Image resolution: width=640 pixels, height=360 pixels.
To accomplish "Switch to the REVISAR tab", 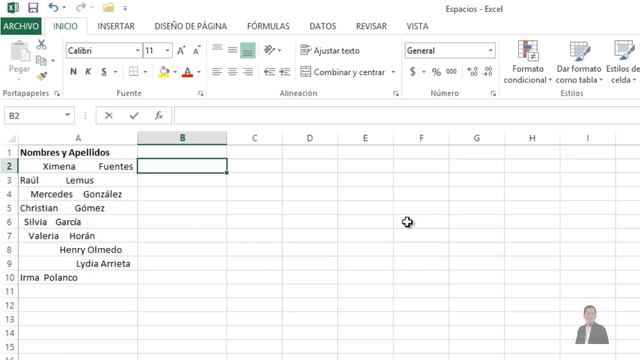I will tap(371, 26).
